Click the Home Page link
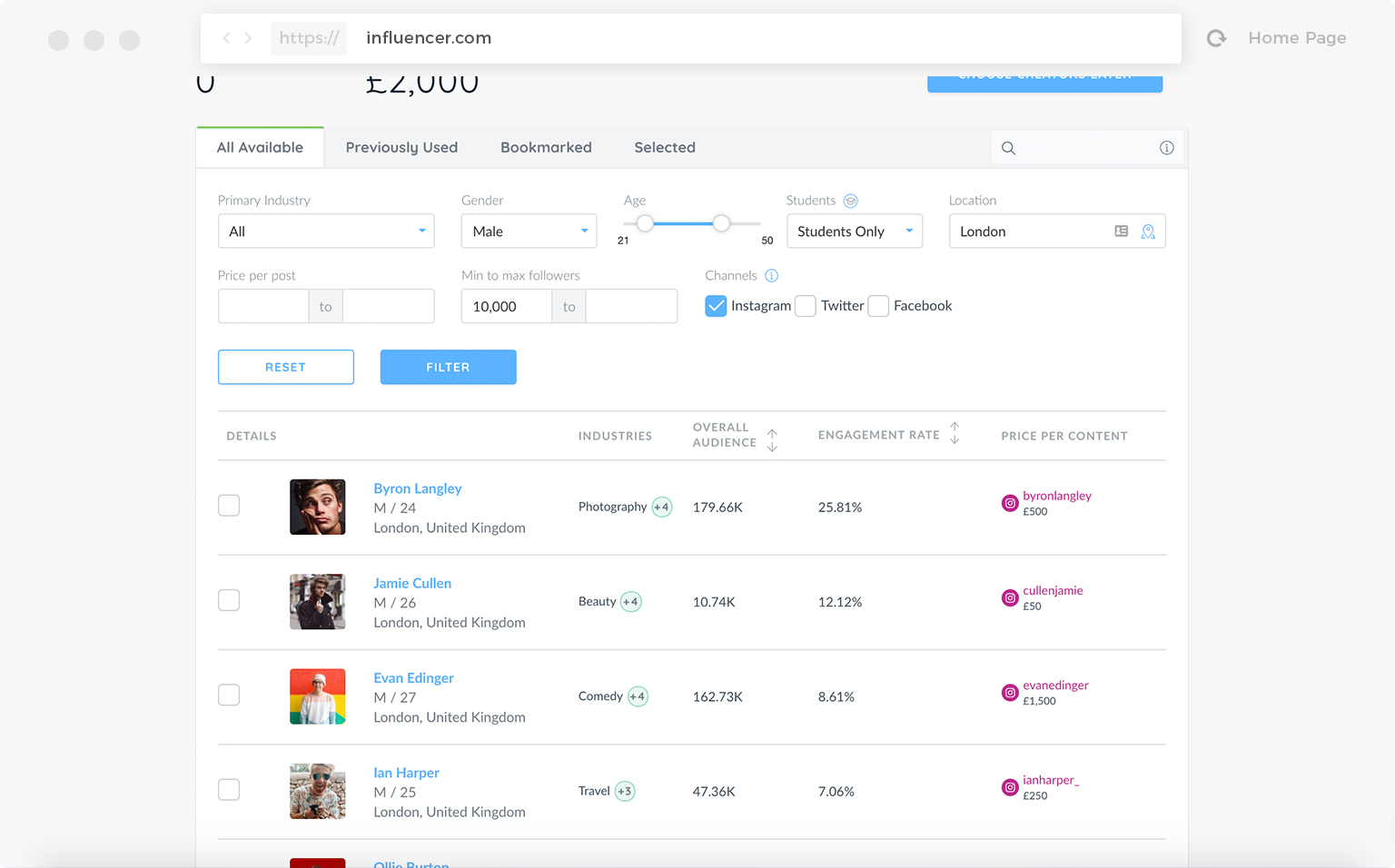This screenshot has width=1395, height=868. 1297,38
